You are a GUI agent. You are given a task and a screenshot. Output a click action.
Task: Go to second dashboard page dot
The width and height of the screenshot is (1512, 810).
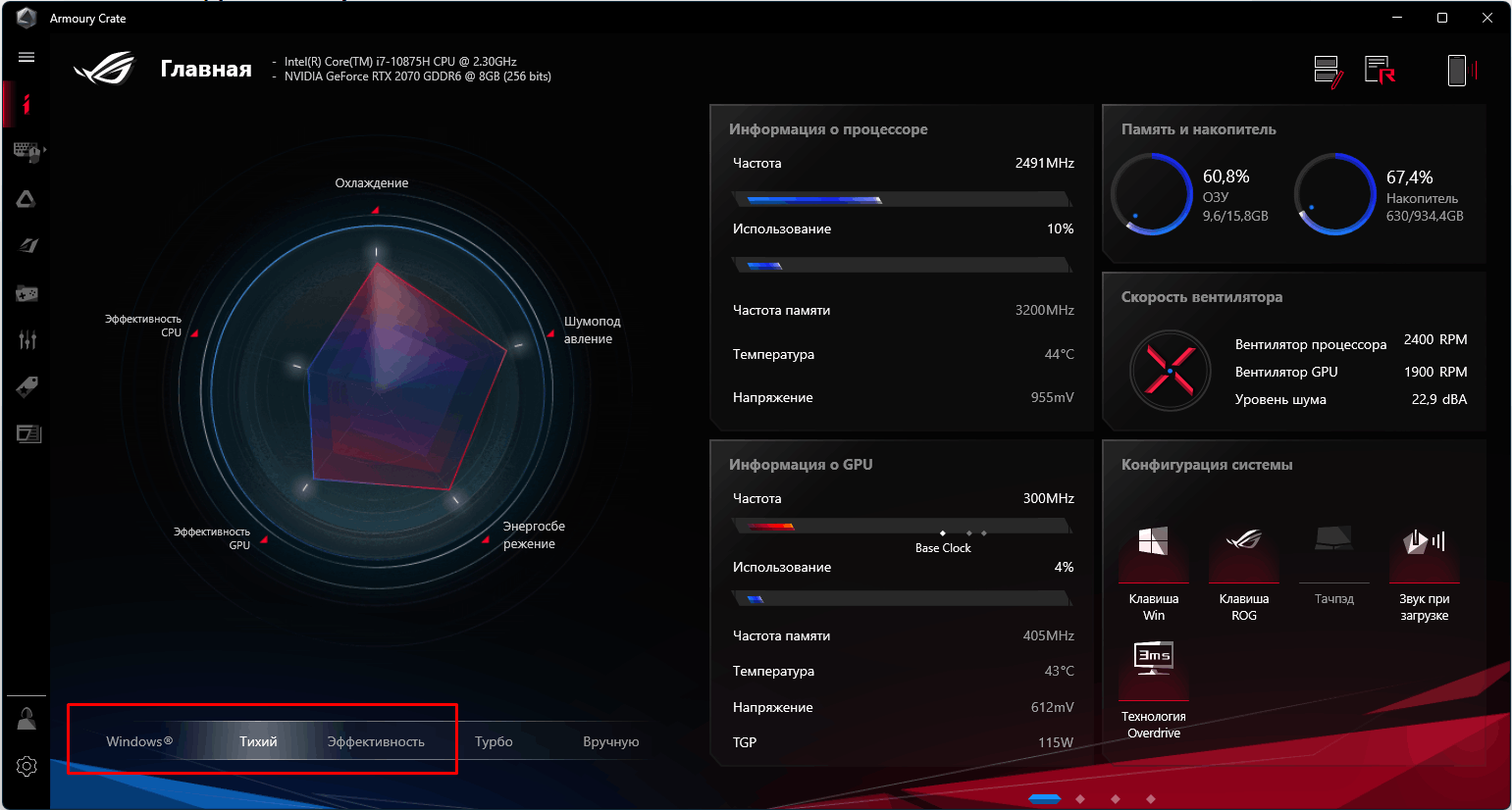tap(1080, 799)
